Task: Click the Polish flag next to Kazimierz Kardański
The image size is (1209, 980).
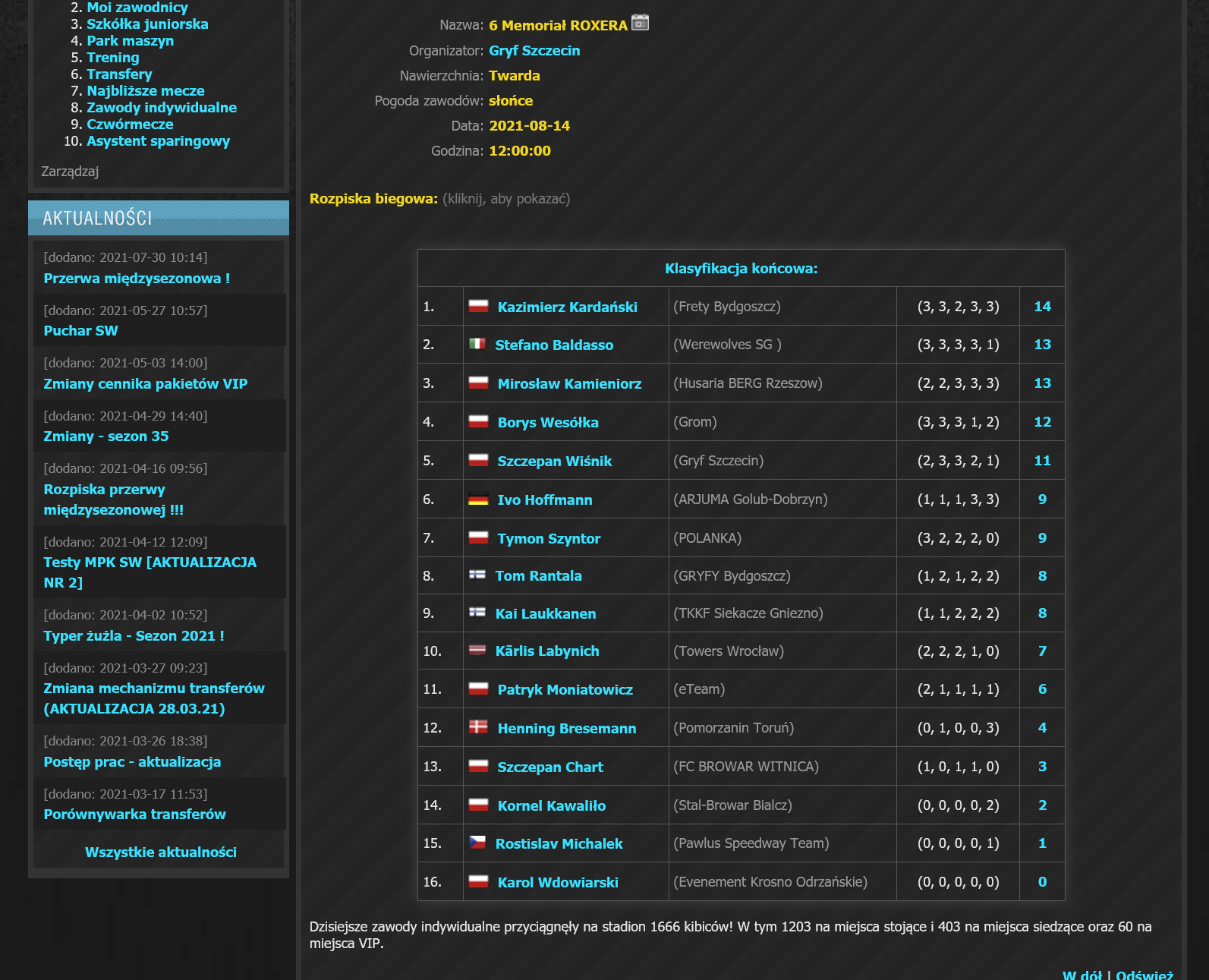Action: tap(478, 306)
